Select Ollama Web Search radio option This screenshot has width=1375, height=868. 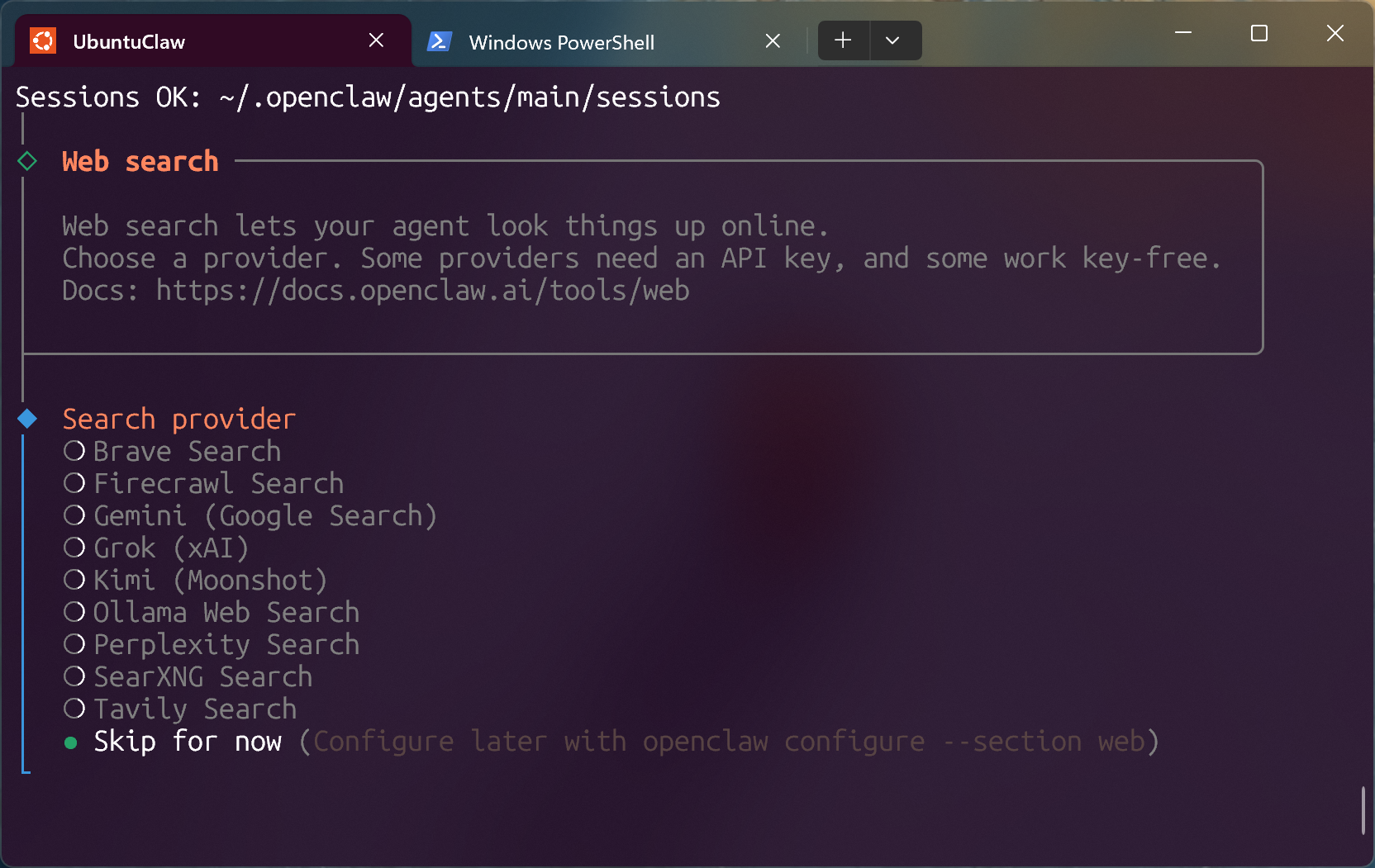[x=212, y=612]
